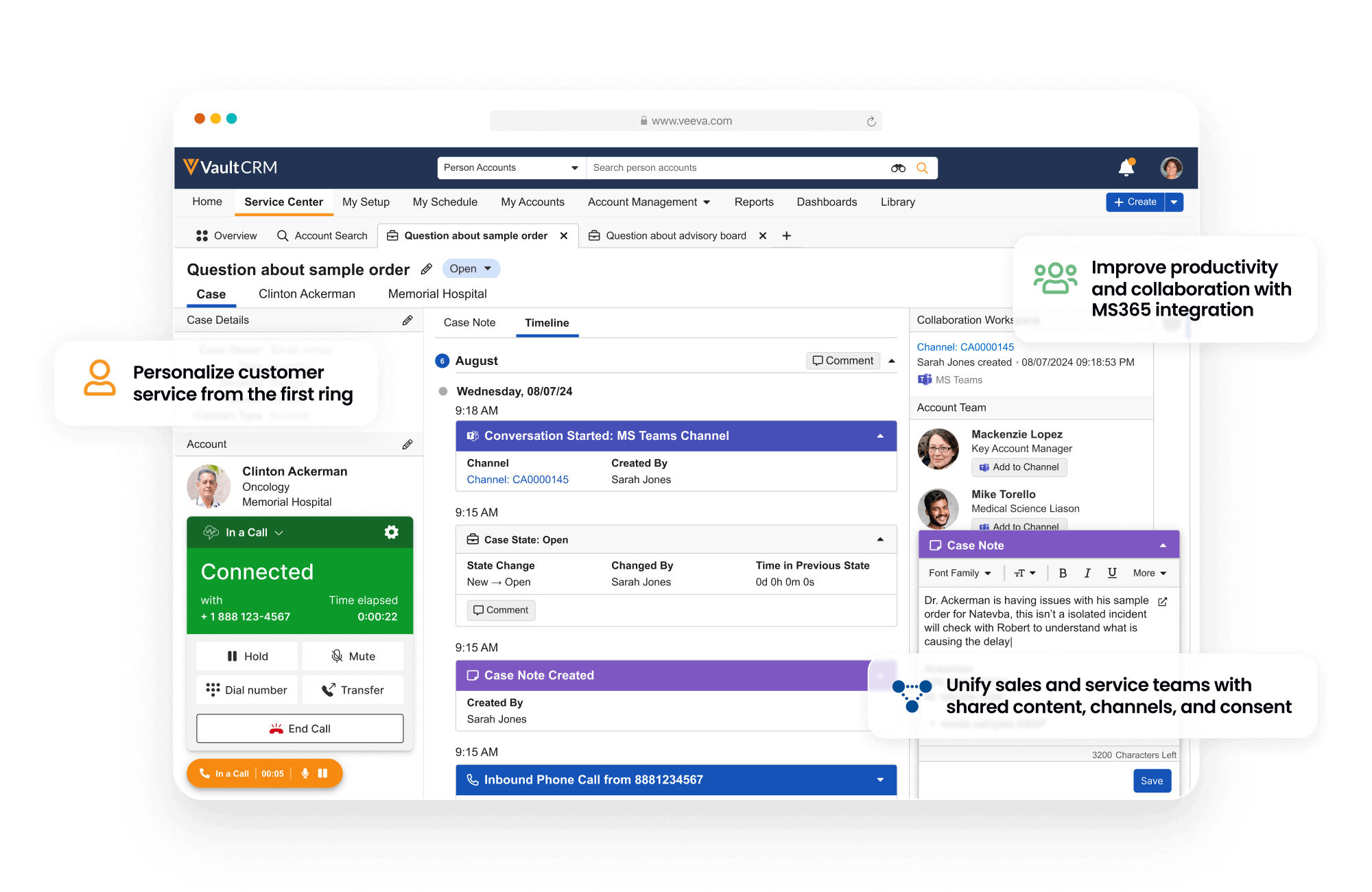The width and height of the screenshot is (1372, 892).
Task: Click the binoculars advanced search icon
Action: tap(898, 168)
